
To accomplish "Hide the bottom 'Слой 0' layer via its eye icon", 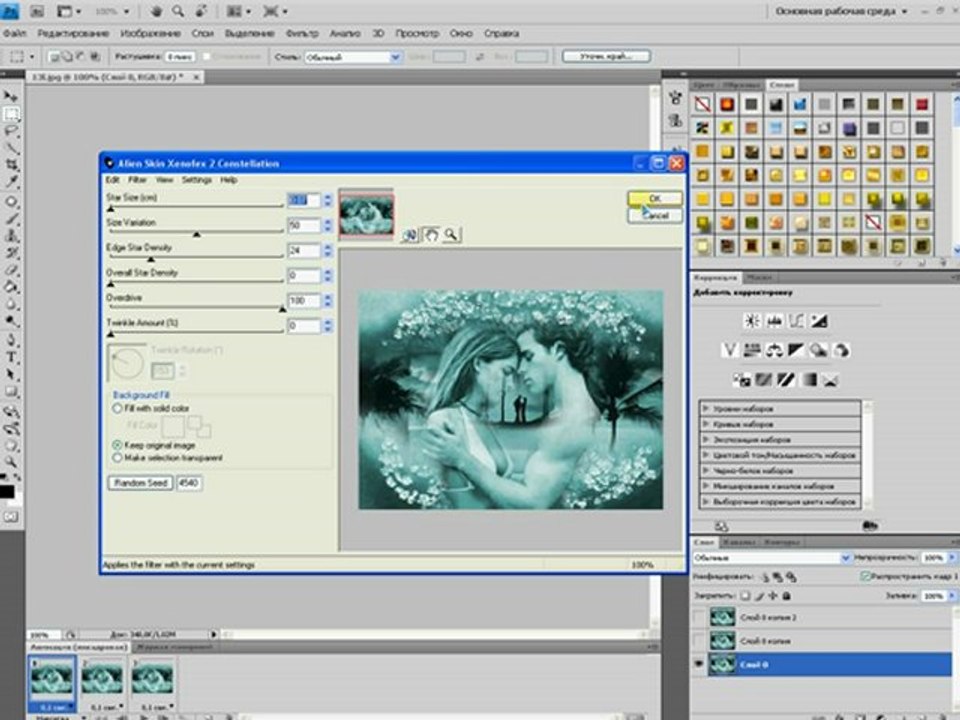I will (x=698, y=664).
